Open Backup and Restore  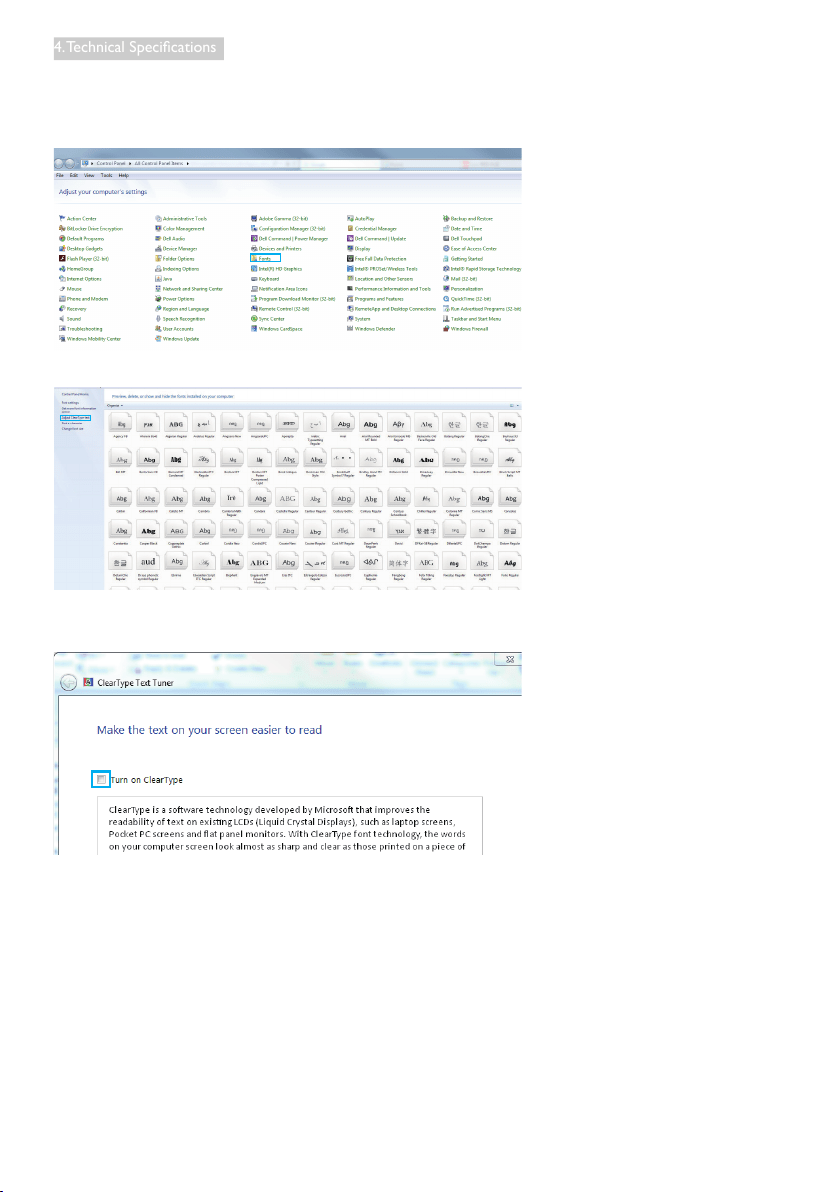click(x=468, y=218)
